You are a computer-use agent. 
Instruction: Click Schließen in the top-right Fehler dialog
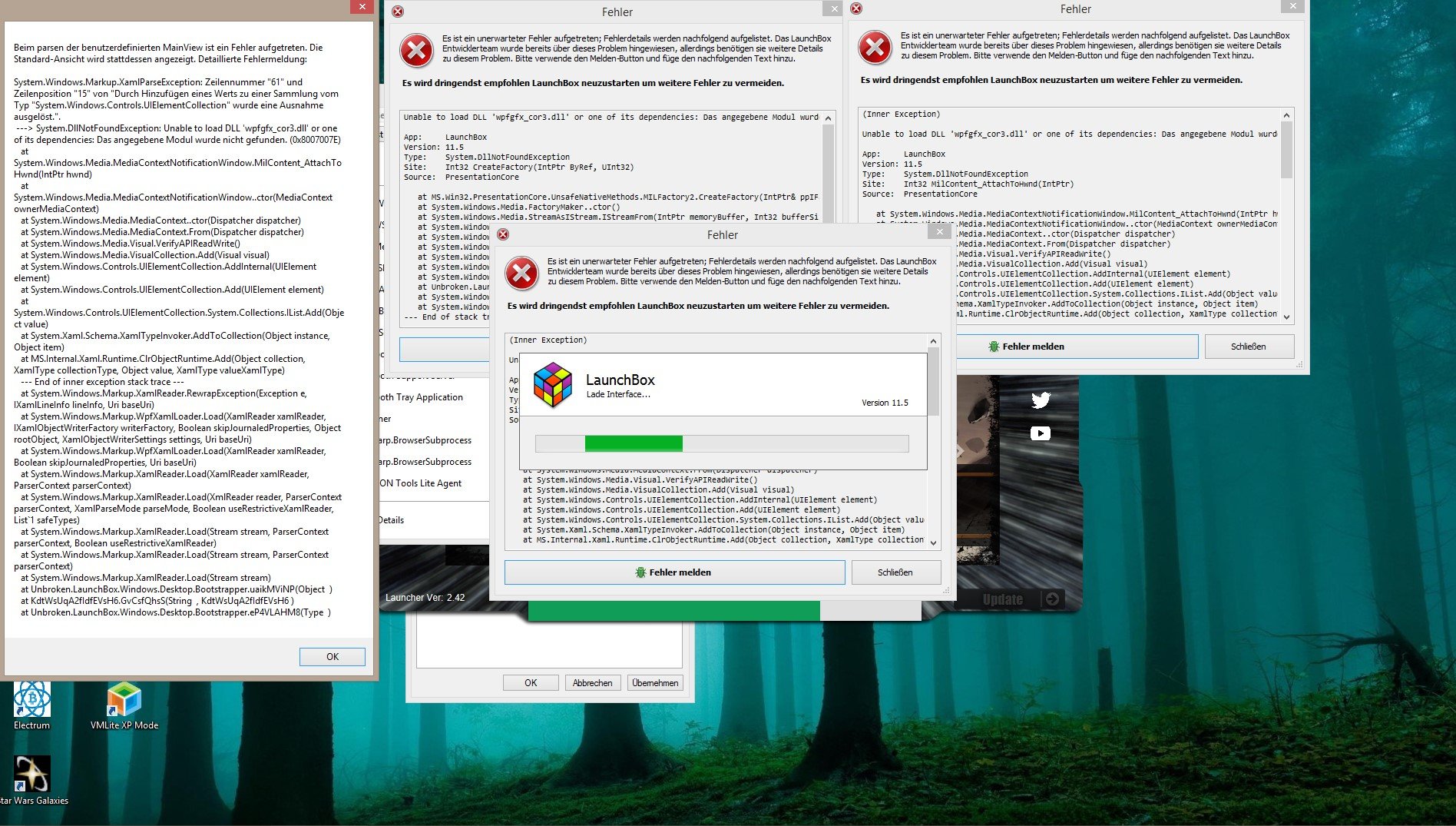(1249, 347)
